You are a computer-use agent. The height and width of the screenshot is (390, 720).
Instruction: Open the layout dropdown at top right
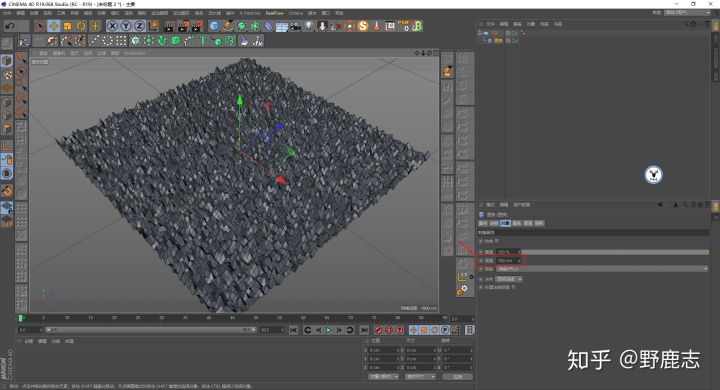tap(687, 13)
